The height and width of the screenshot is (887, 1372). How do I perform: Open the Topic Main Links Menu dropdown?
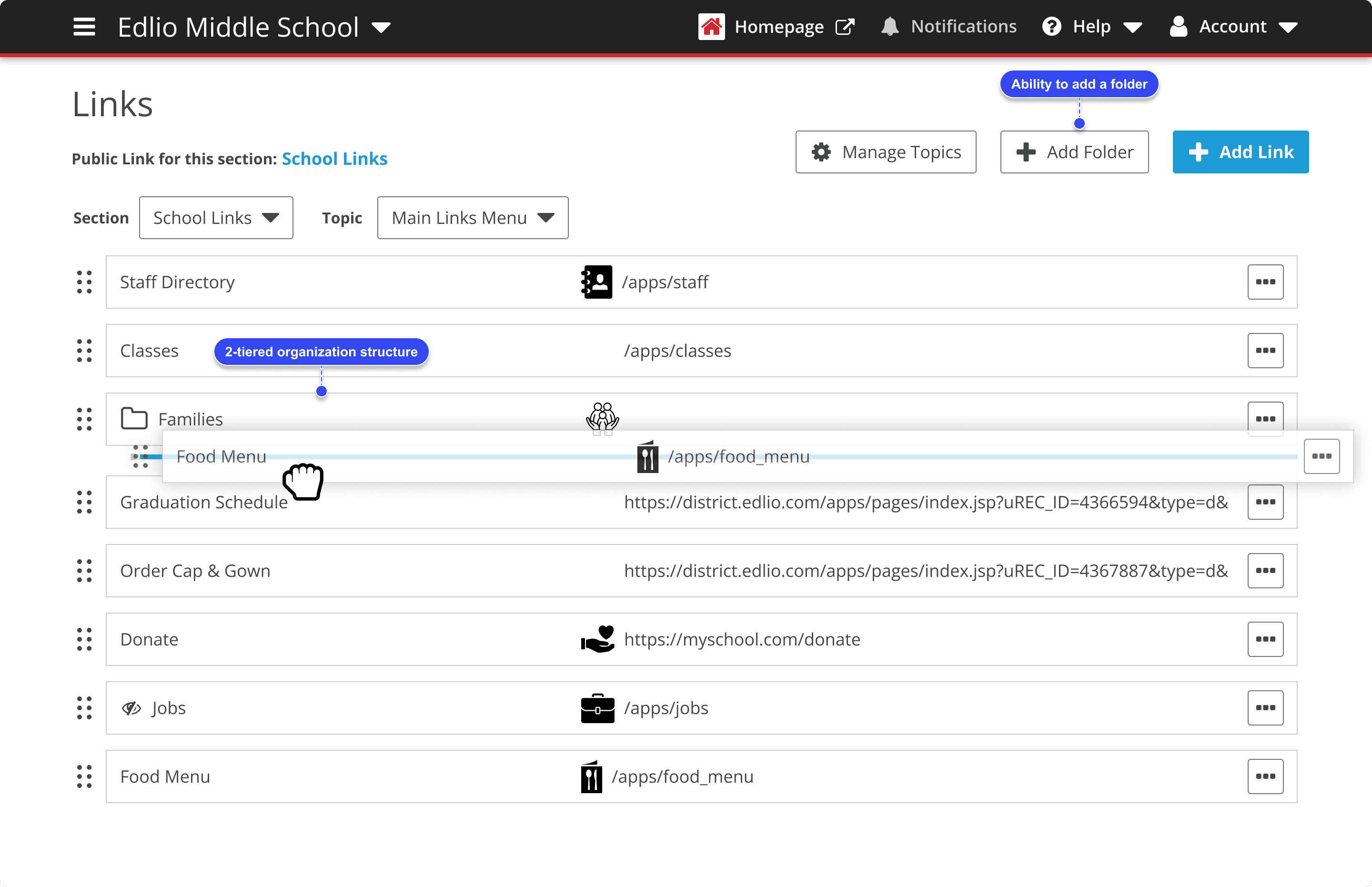(x=472, y=218)
